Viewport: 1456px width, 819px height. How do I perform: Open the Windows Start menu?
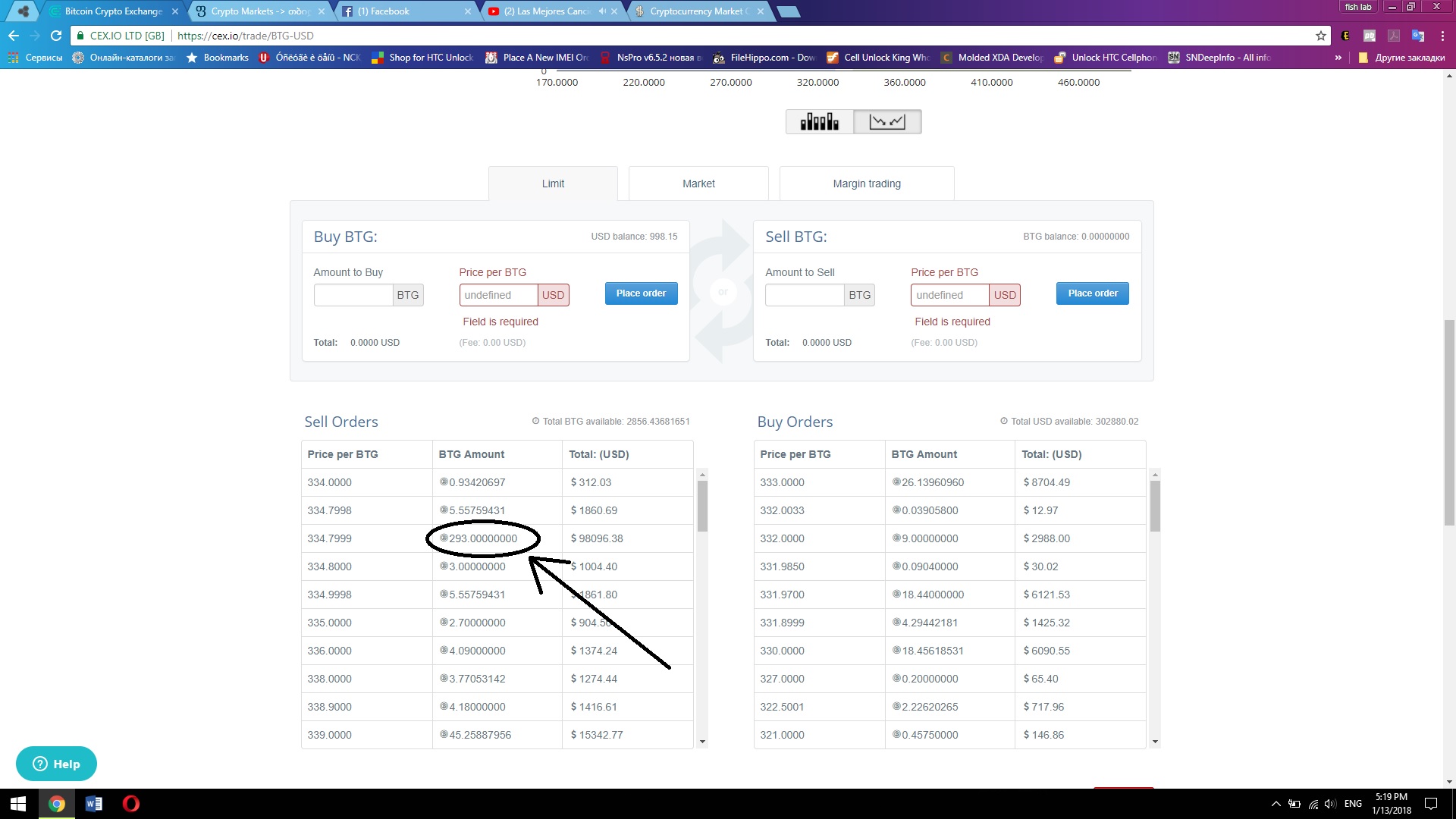pos(18,804)
